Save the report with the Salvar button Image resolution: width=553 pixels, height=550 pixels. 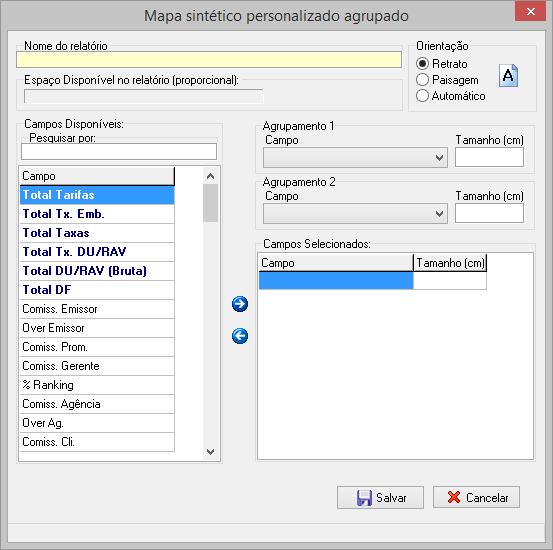coord(380,497)
